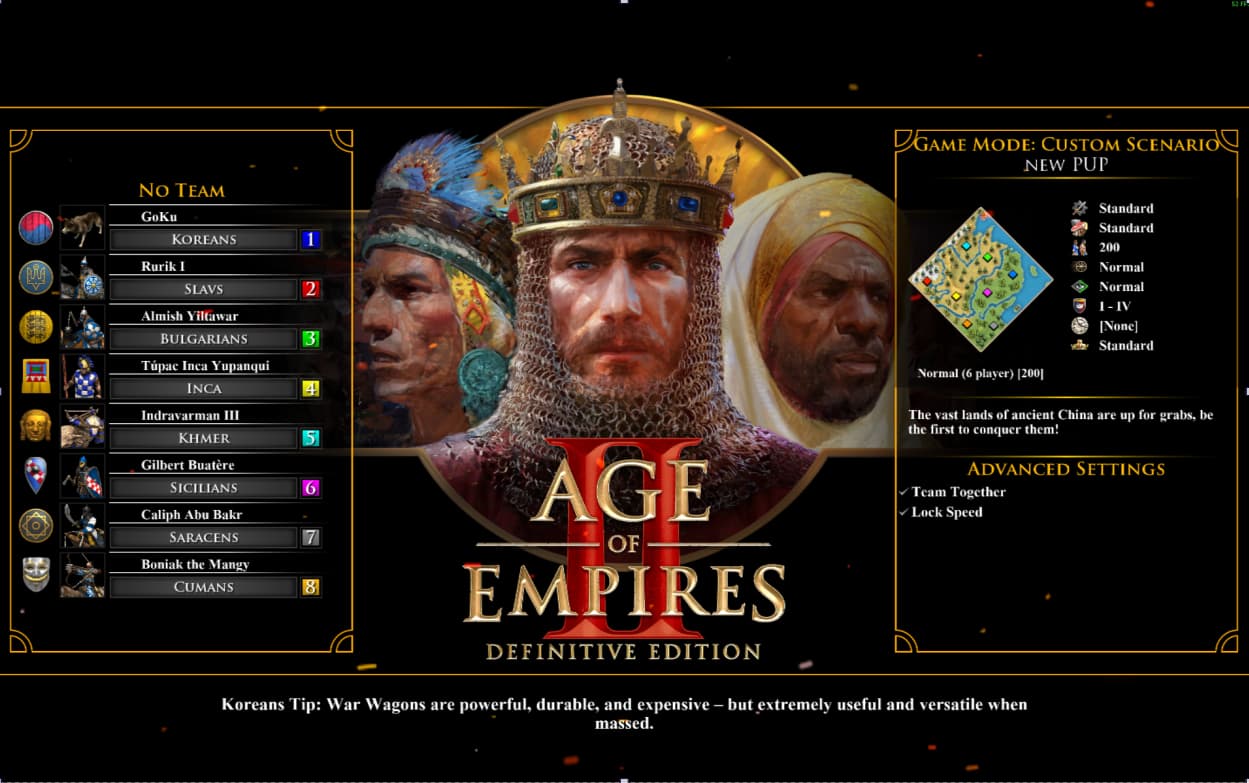Image resolution: width=1249 pixels, height=783 pixels.
Task: Click the Saracens round emblem icon
Action: pyautogui.click(x=36, y=525)
